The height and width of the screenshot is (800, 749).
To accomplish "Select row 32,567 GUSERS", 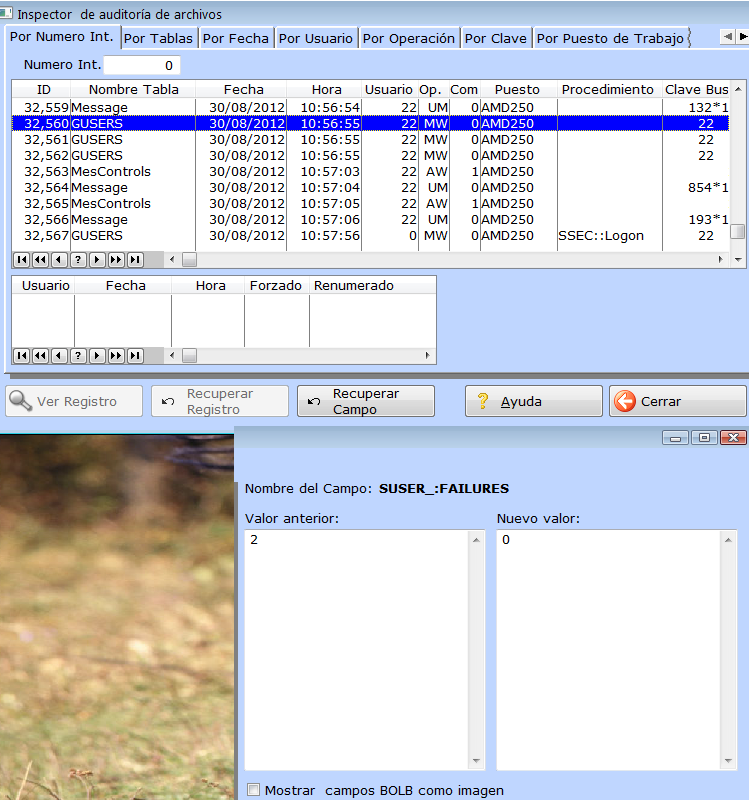I will tap(371, 236).
